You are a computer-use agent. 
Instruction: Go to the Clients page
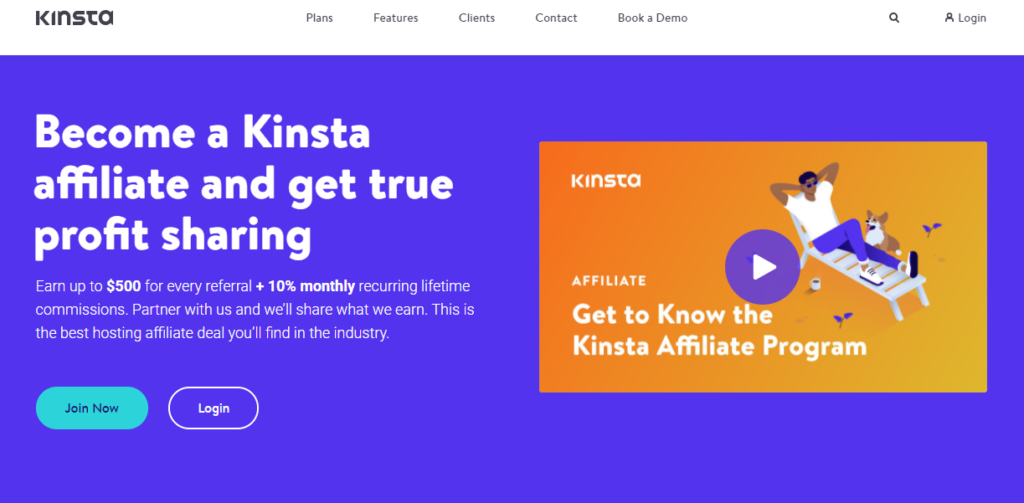(477, 18)
